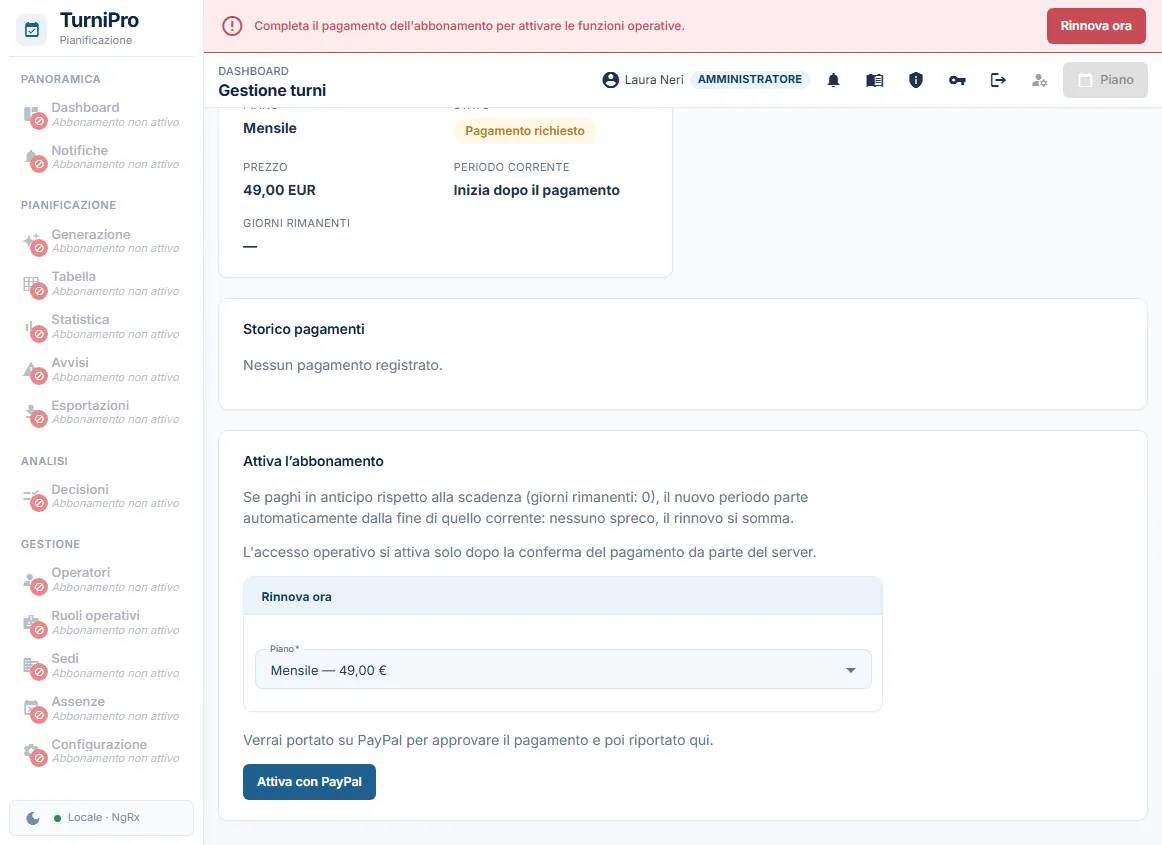Click the Dashboard sidebar icon
Screen dimensions: 1162x845
pos(31,114)
